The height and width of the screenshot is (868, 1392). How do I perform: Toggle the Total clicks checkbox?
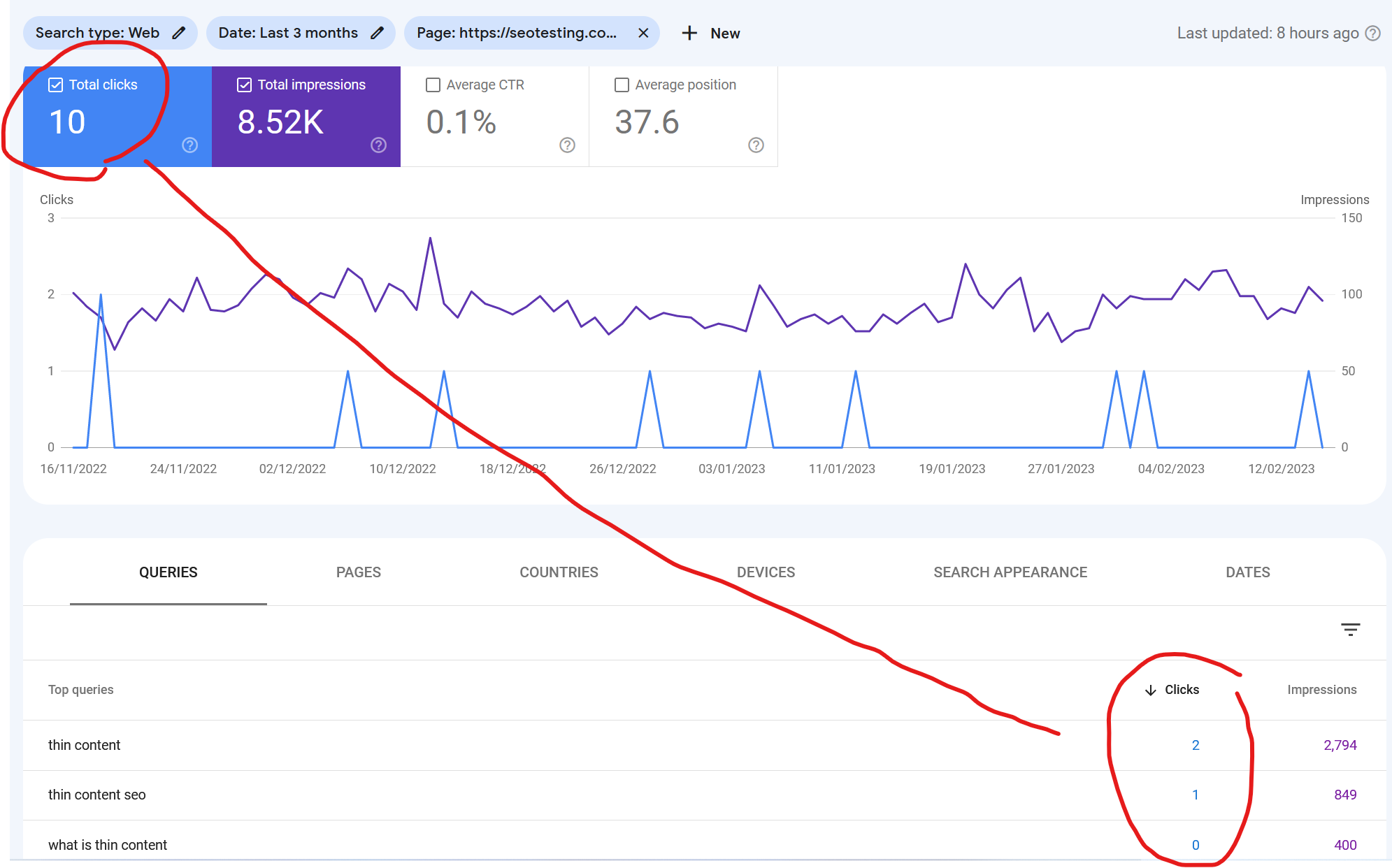(x=56, y=84)
